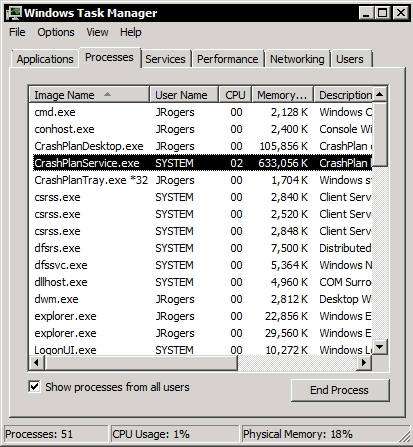Switch to the Applications tab
Image resolution: width=413 pixels, height=447 pixels.
(45, 59)
